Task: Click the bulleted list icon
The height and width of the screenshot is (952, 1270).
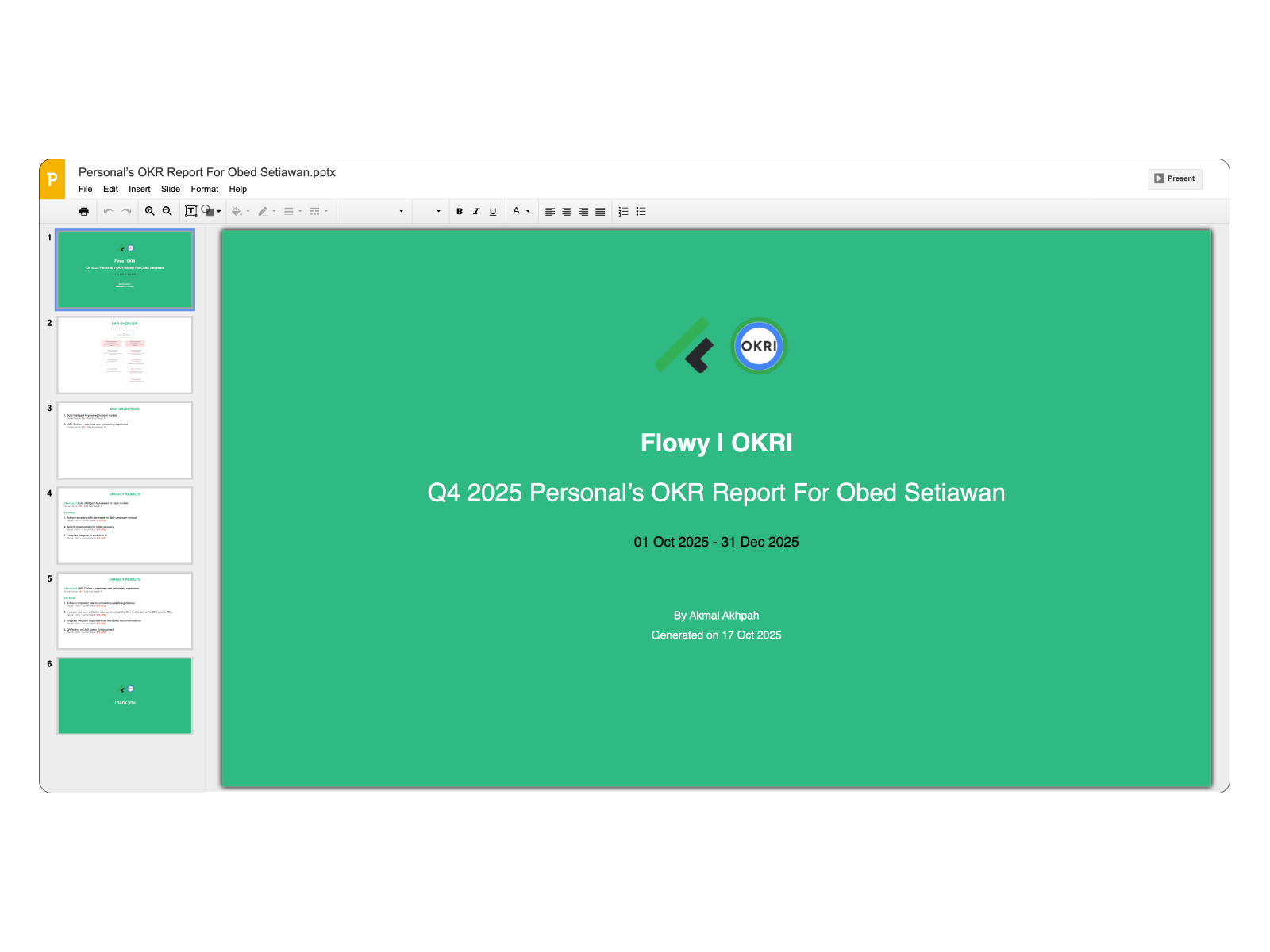Action: [x=641, y=212]
